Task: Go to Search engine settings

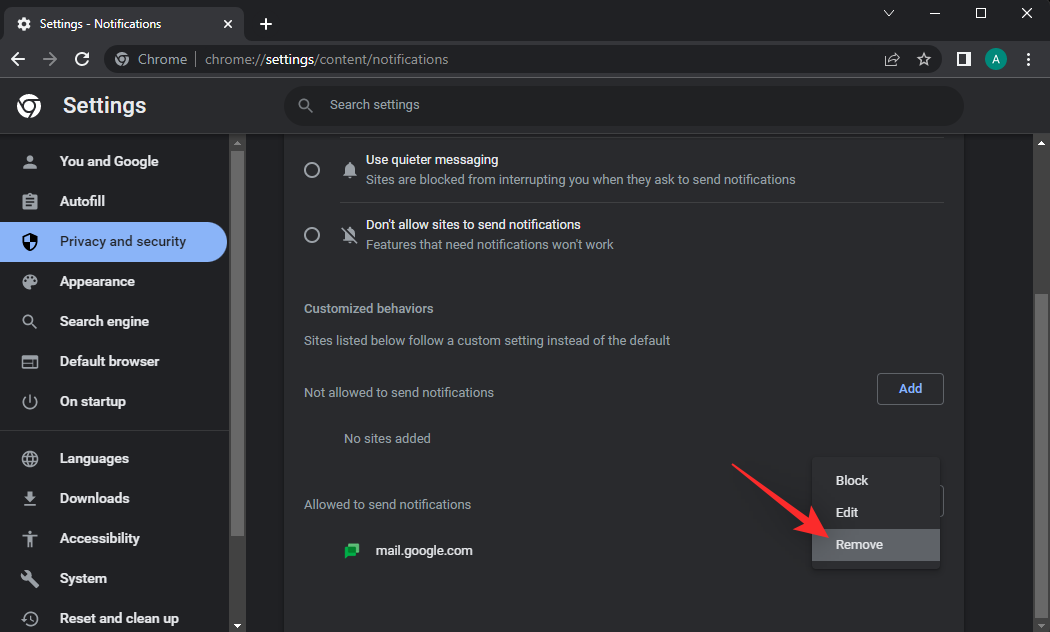Action: 104,322
